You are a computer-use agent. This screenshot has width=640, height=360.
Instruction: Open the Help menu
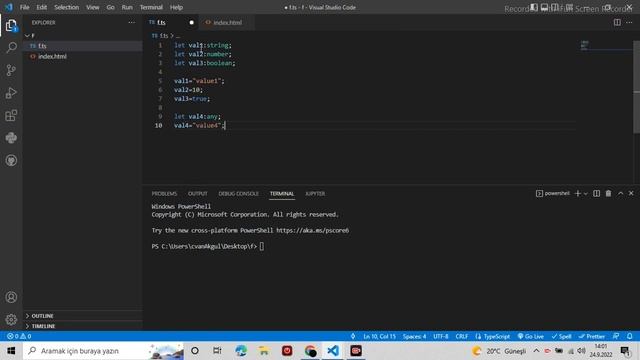pyautogui.click(x=176, y=7)
